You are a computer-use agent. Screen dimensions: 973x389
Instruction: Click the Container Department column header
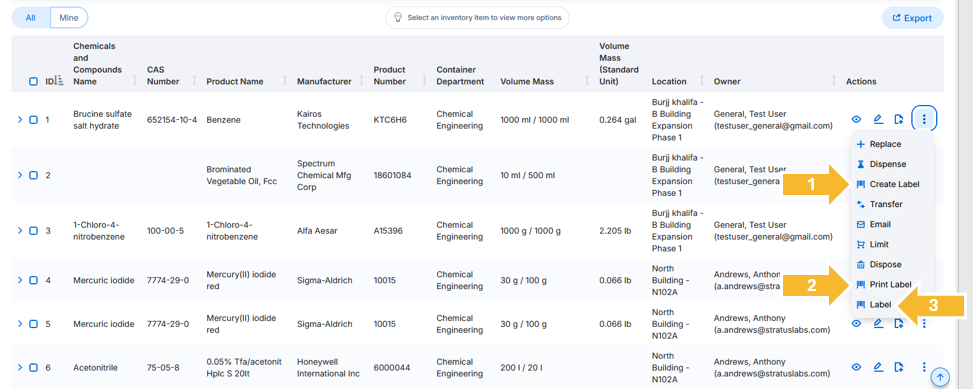(460, 75)
